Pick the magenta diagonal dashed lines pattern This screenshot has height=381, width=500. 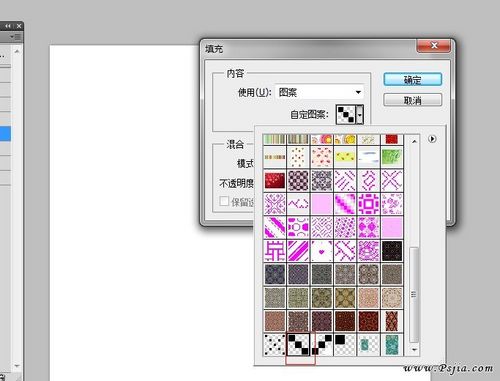(x=345, y=180)
